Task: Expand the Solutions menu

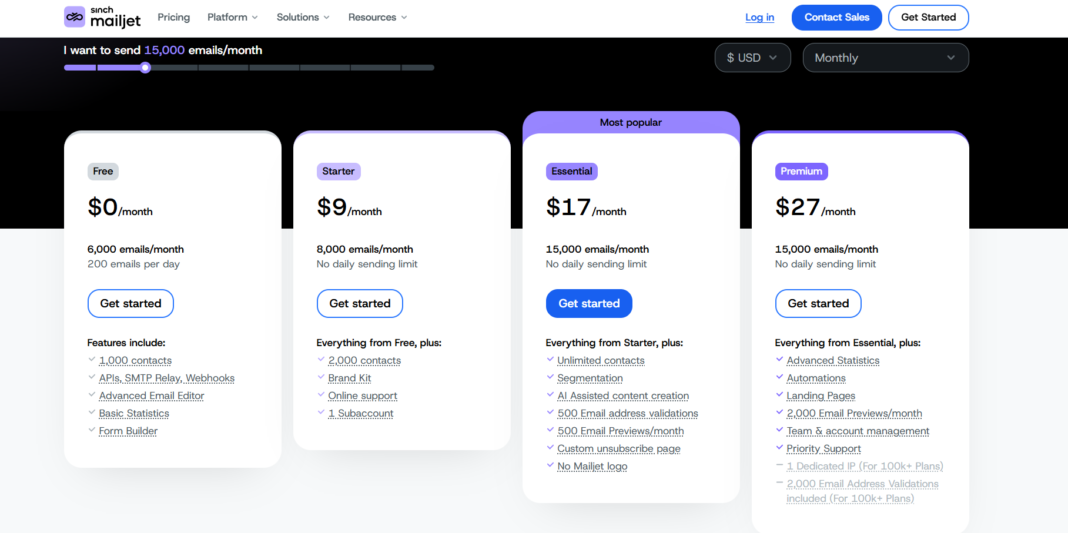Action: pyautogui.click(x=302, y=17)
